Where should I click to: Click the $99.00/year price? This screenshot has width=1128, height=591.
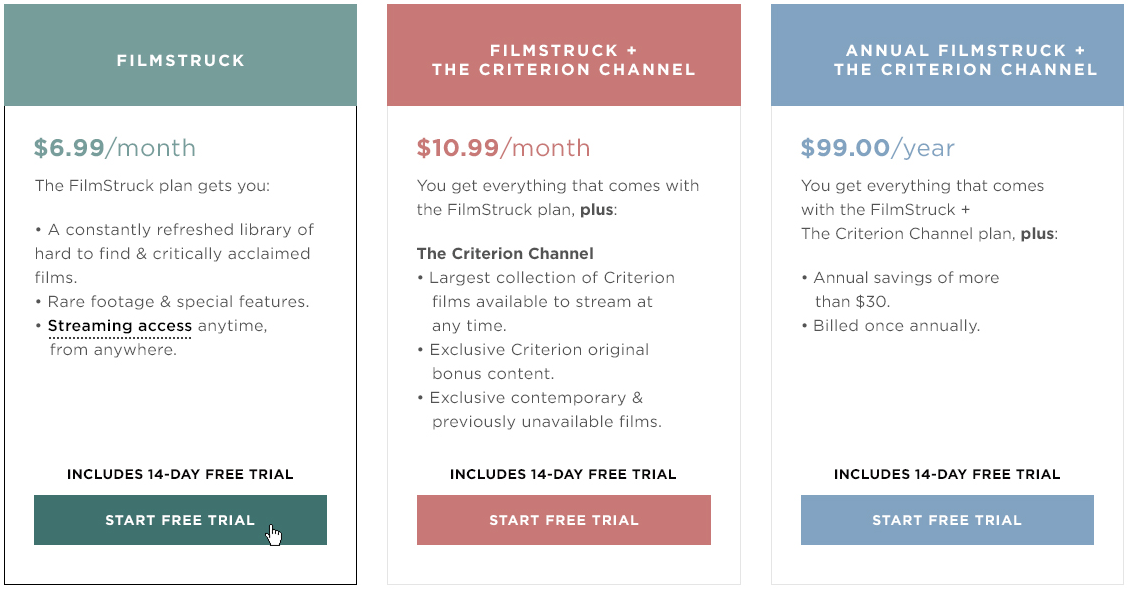coord(877,148)
